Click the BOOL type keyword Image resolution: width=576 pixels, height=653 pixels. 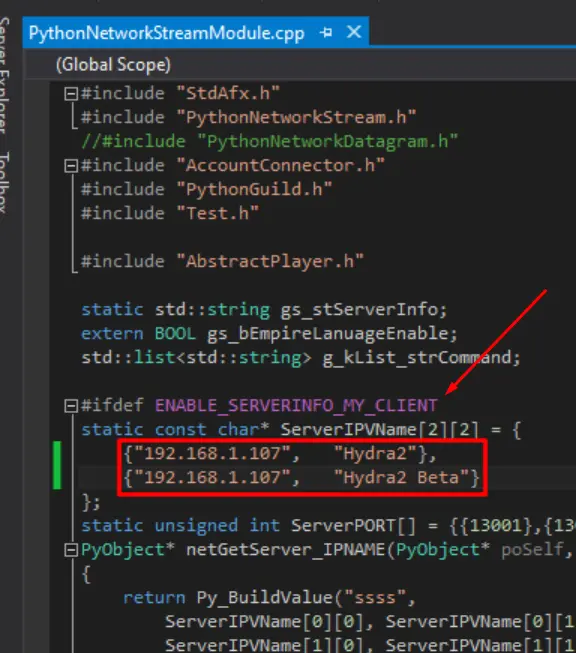[x=175, y=334]
